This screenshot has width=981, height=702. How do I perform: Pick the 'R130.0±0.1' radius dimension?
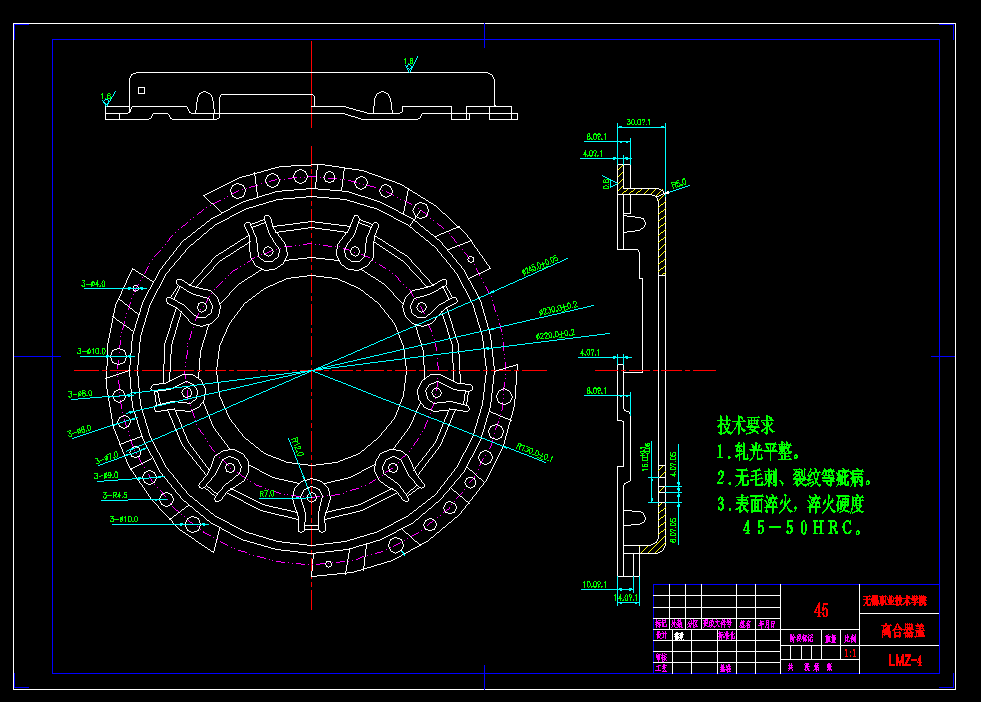click(535, 452)
